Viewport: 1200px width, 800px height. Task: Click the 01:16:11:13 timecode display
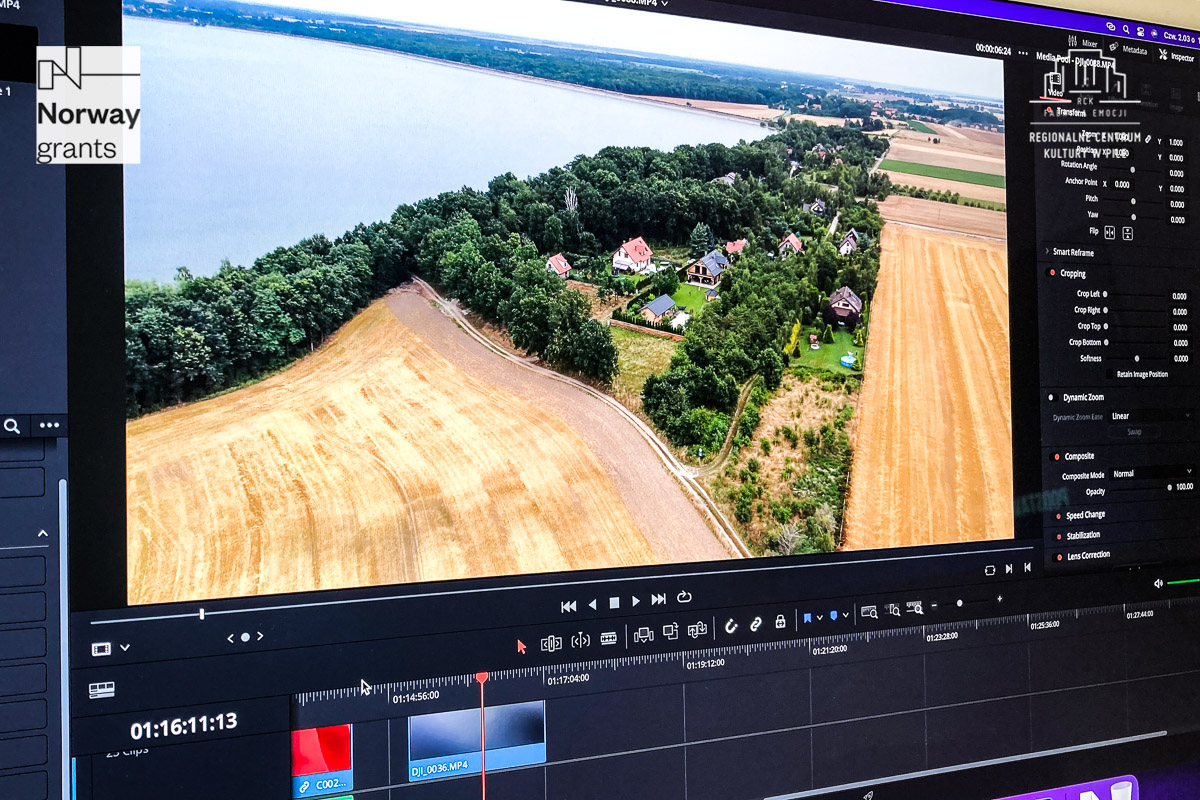[184, 724]
